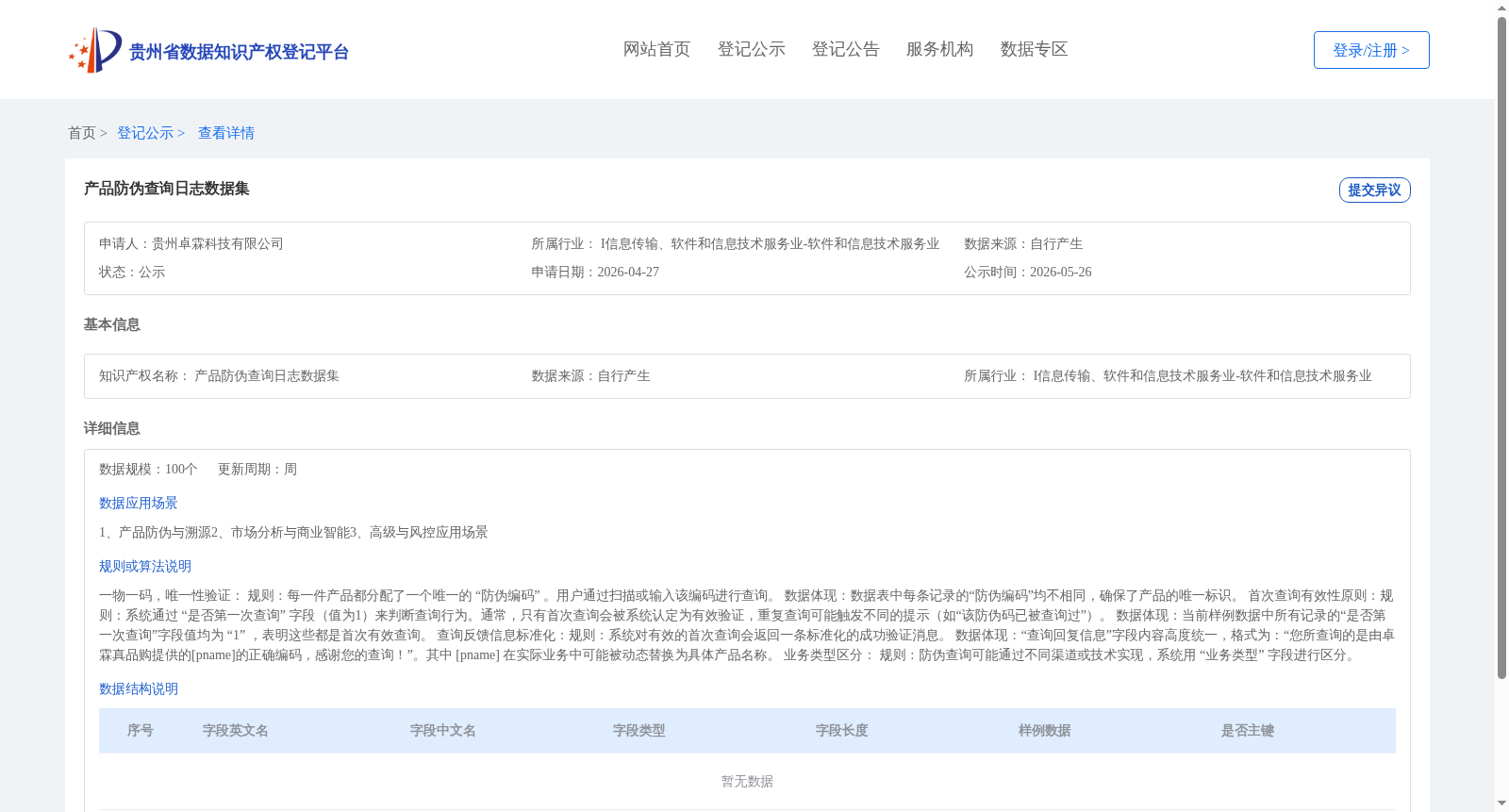Screen dimensions: 1509x812
Task: Go to 登记公告 nav item
Action: pos(845,49)
